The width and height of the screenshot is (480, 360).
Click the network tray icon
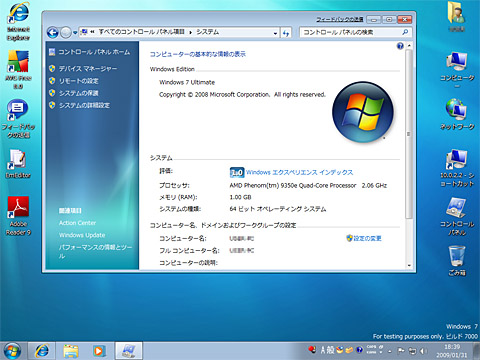click(x=413, y=351)
